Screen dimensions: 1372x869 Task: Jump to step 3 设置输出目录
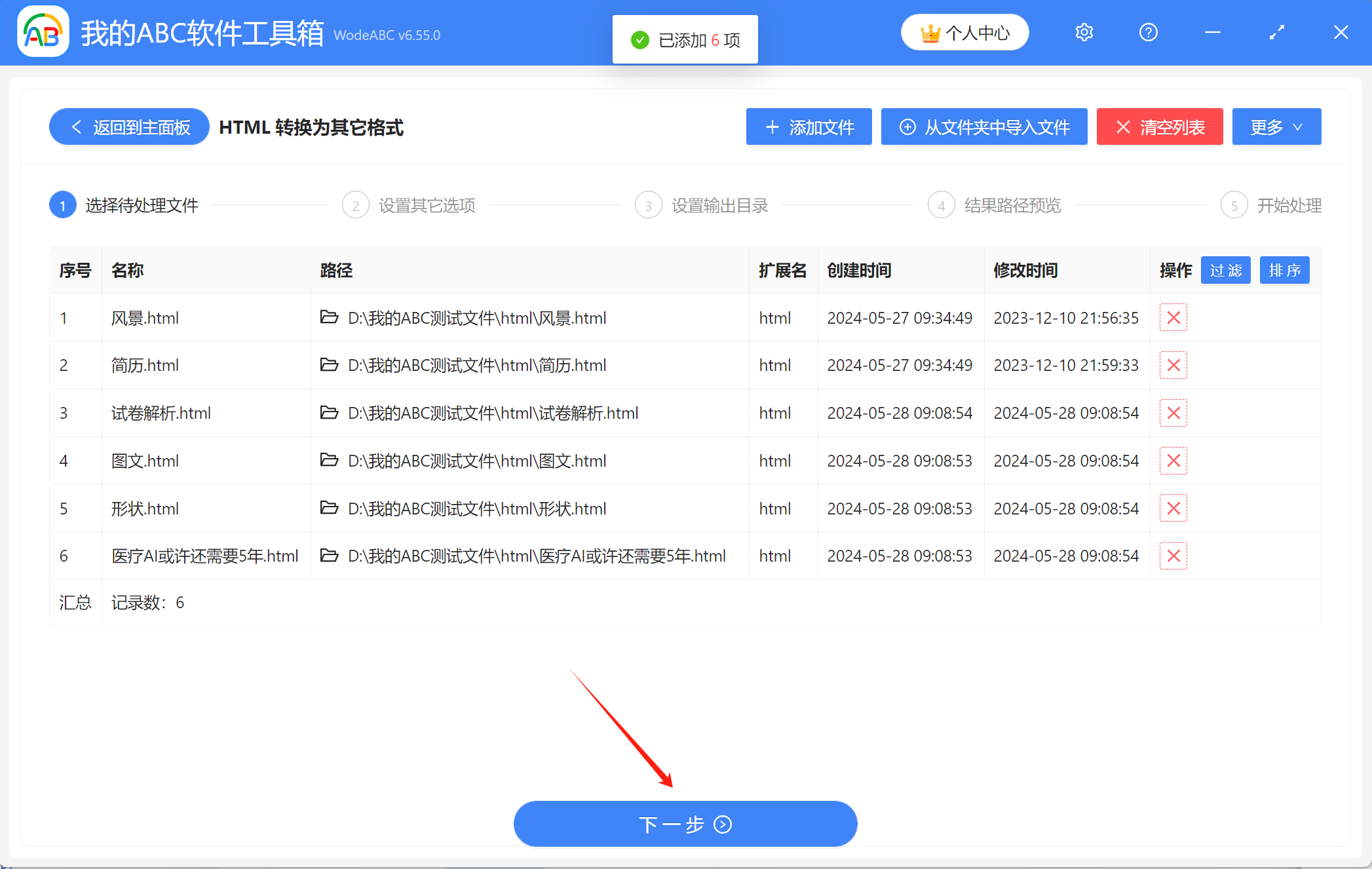[x=702, y=206]
